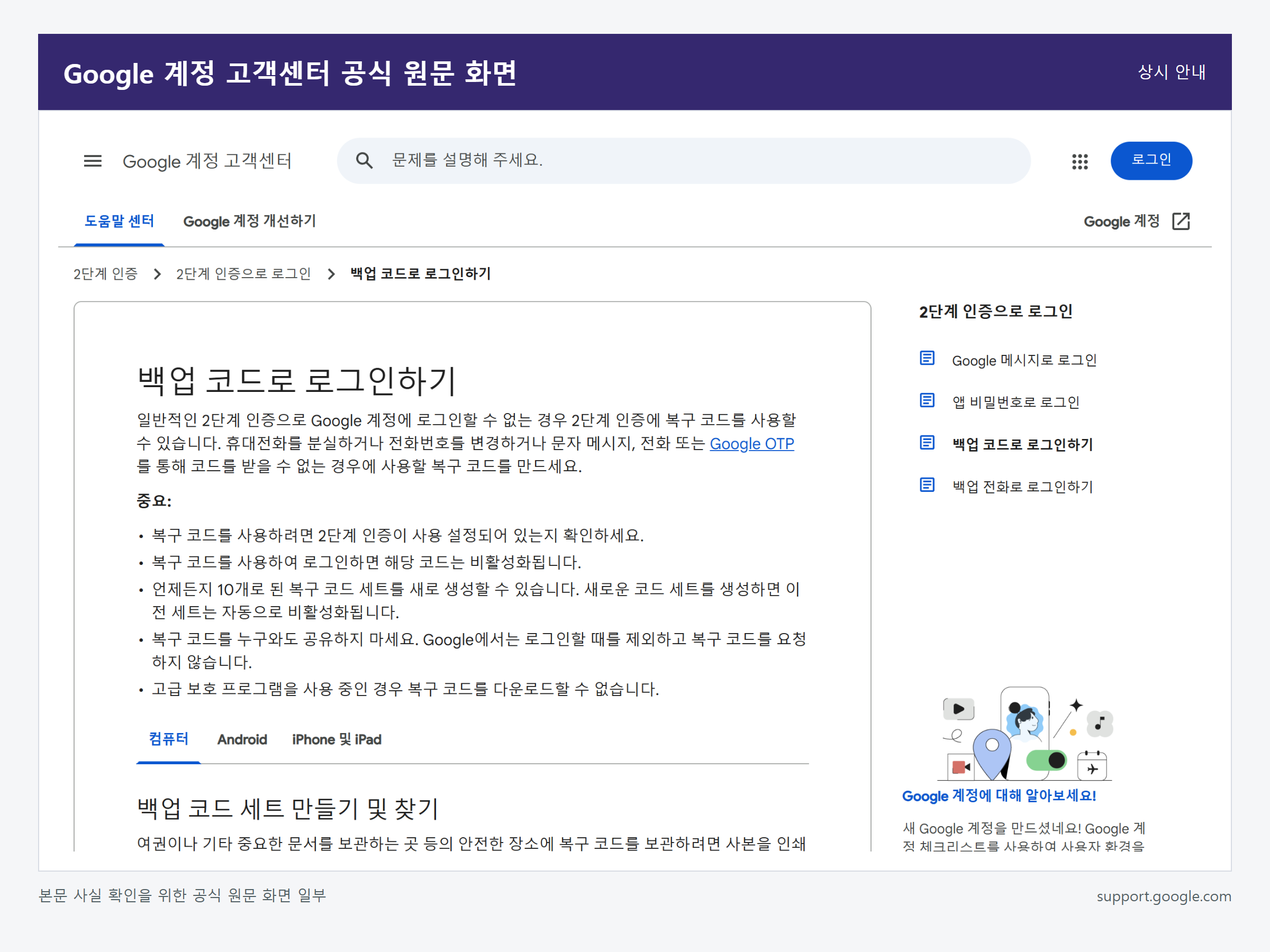Click chevron before 백업 코드로 로그인하기 breadcrumb
This screenshot has width=1270, height=952.
click(x=331, y=274)
